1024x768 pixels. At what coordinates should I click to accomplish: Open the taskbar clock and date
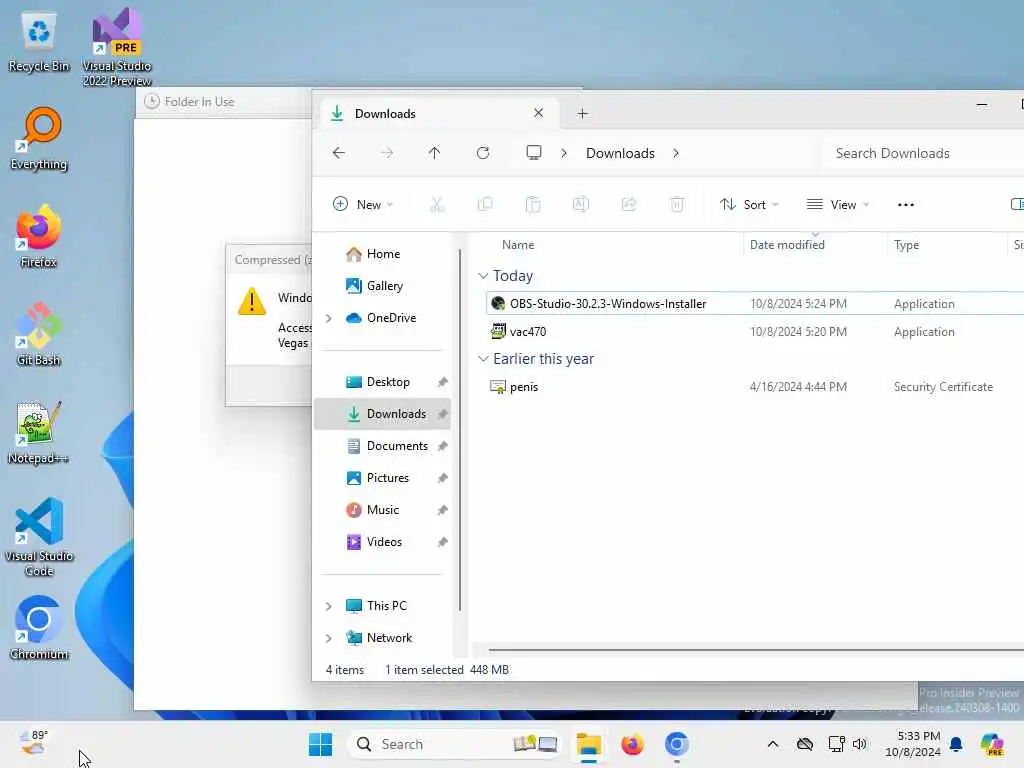coord(912,744)
